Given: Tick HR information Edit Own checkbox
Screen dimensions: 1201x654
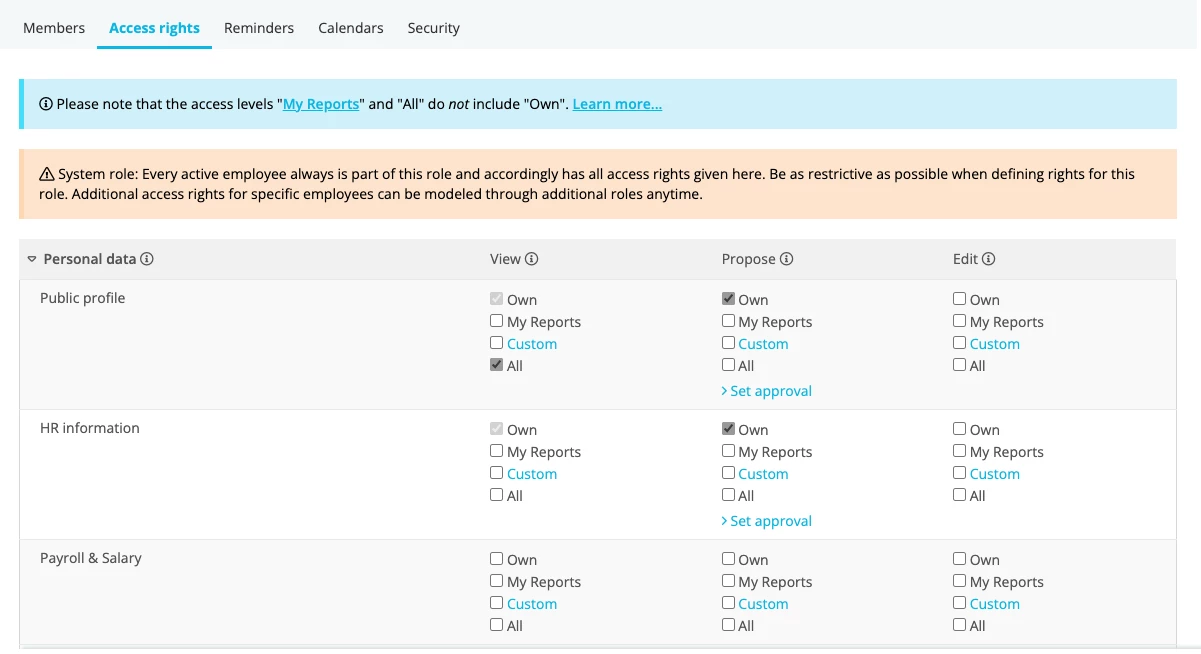Looking at the screenshot, I should [959, 429].
